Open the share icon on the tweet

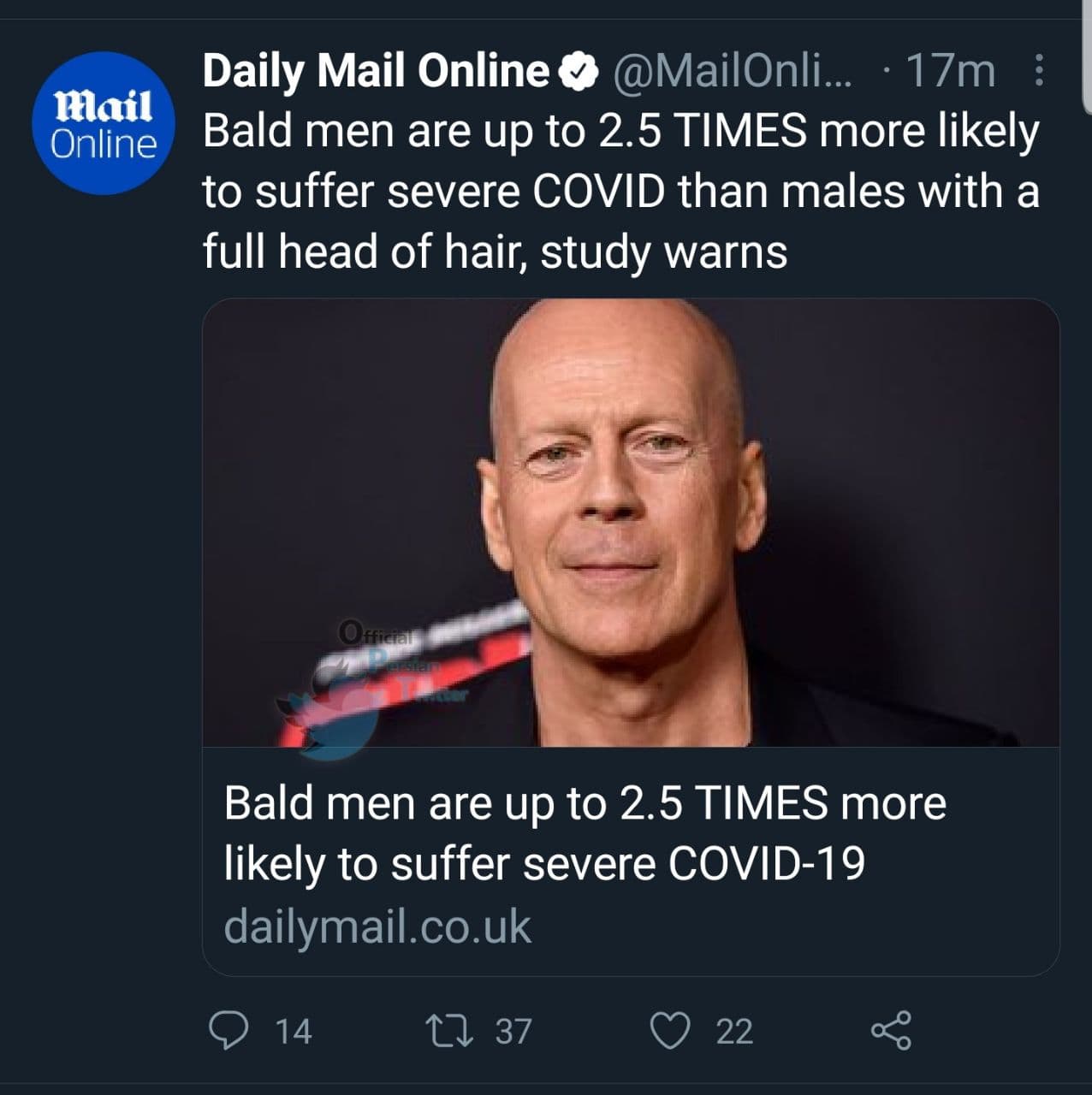(x=891, y=1030)
